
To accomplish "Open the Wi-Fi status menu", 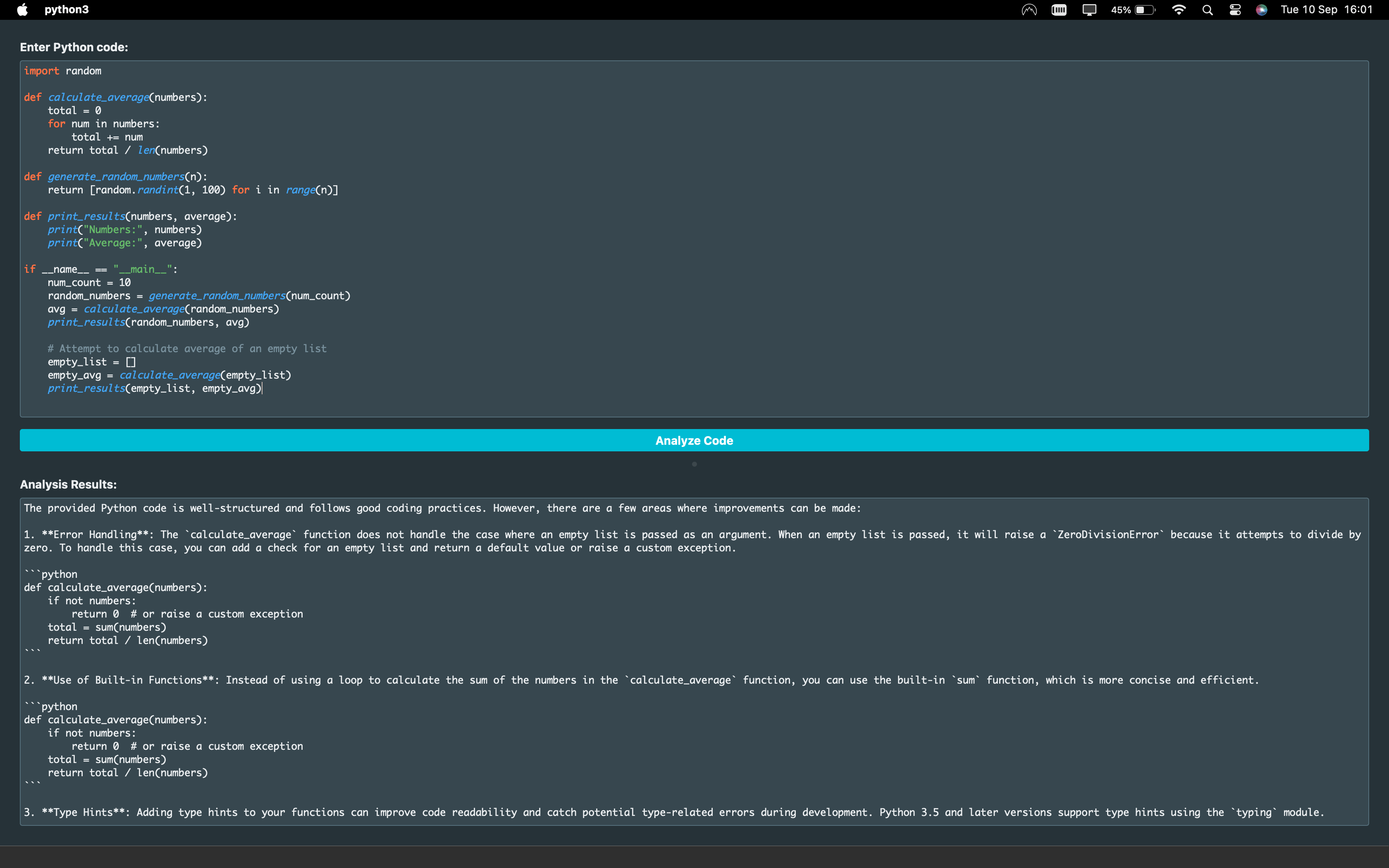I will coord(1178,10).
